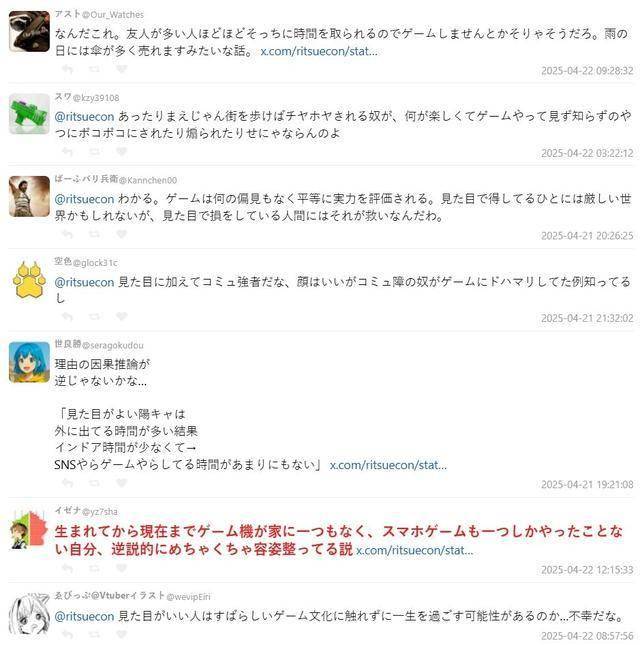Open the green water gun avatar
Screen dimensions: 640x645
point(29,114)
